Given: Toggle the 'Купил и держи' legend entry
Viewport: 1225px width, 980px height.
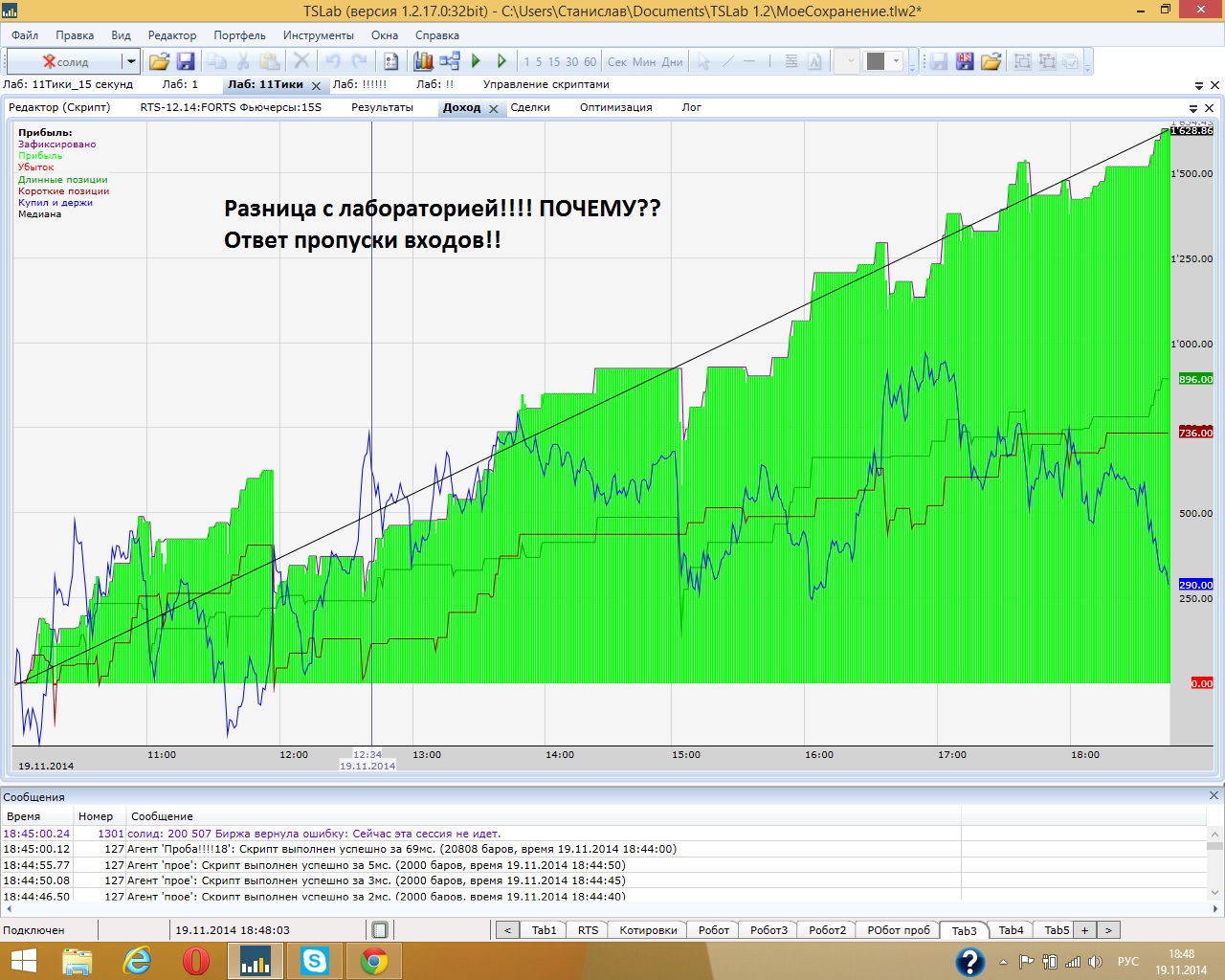Looking at the screenshot, I should [x=56, y=203].
